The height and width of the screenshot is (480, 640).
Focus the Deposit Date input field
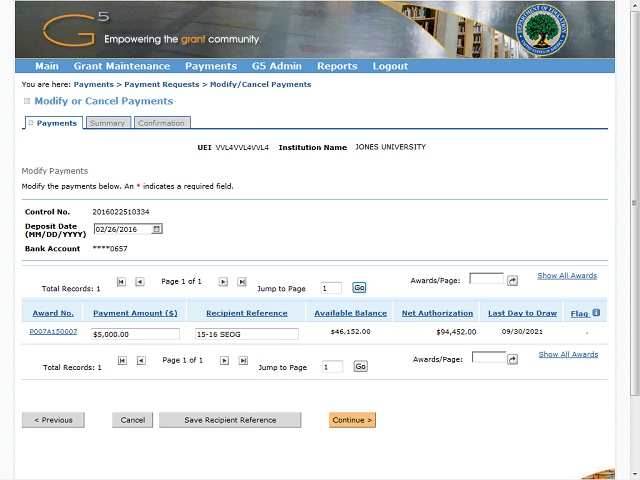pyautogui.click(x=123, y=229)
